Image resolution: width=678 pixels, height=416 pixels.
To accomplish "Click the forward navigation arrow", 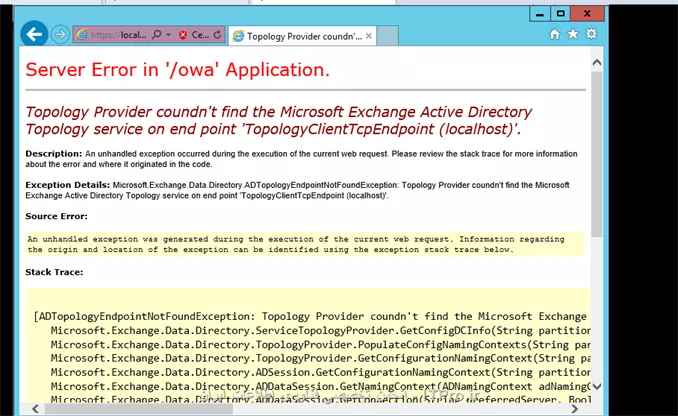I will tap(60, 34).
